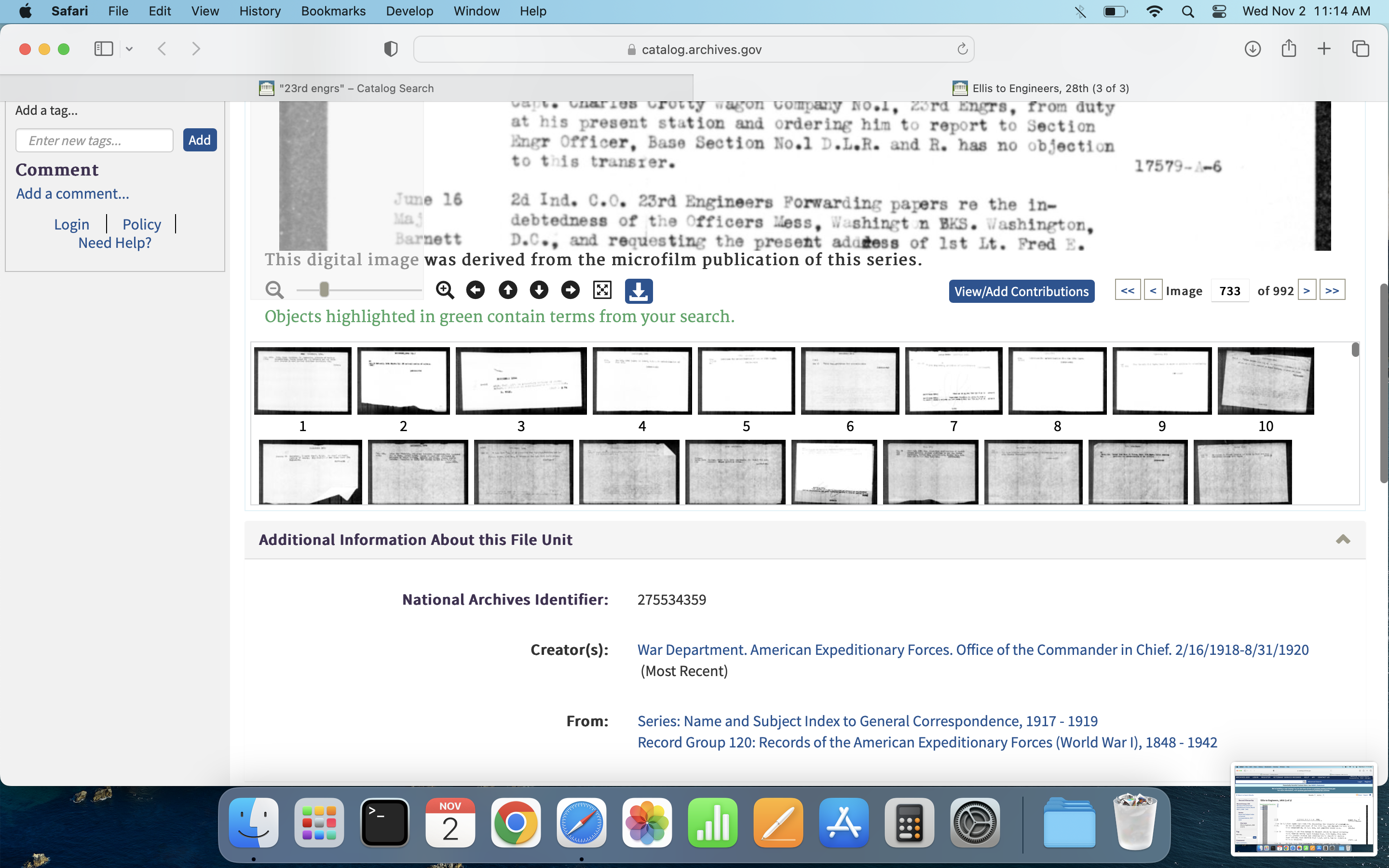
Task: Select thumbnail number 7
Action: tap(953, 381)
